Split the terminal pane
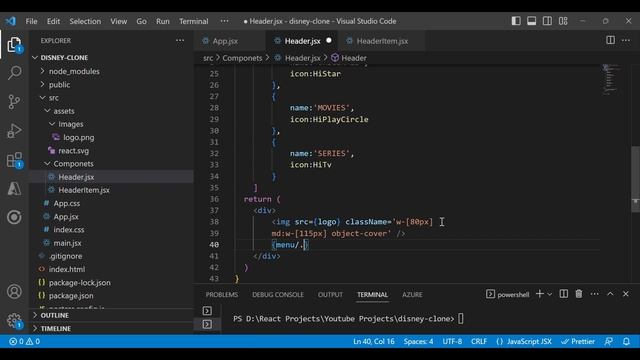The width and height of the screenshot is (640, 360). click(564, 294)
